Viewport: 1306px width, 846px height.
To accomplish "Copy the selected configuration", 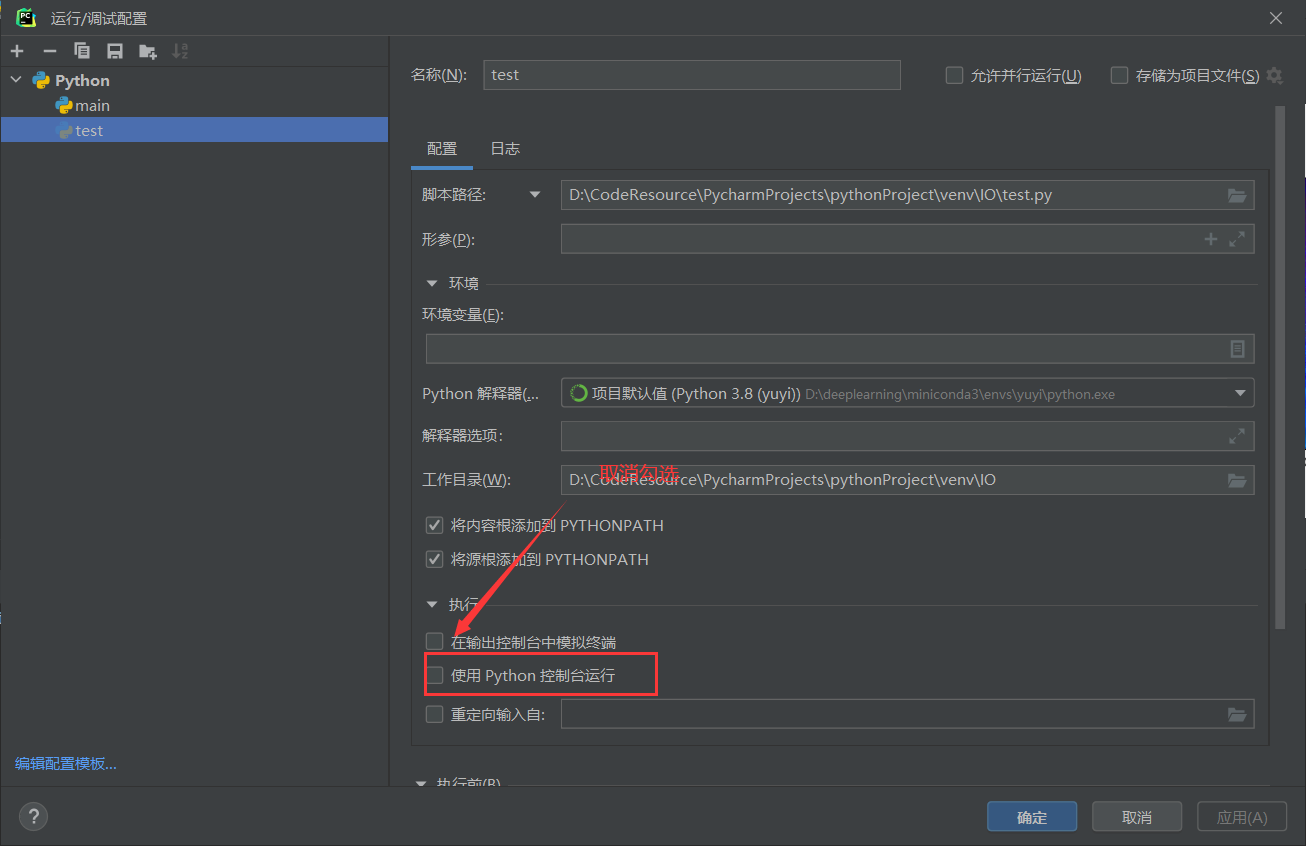I will (x=82, y=51).
